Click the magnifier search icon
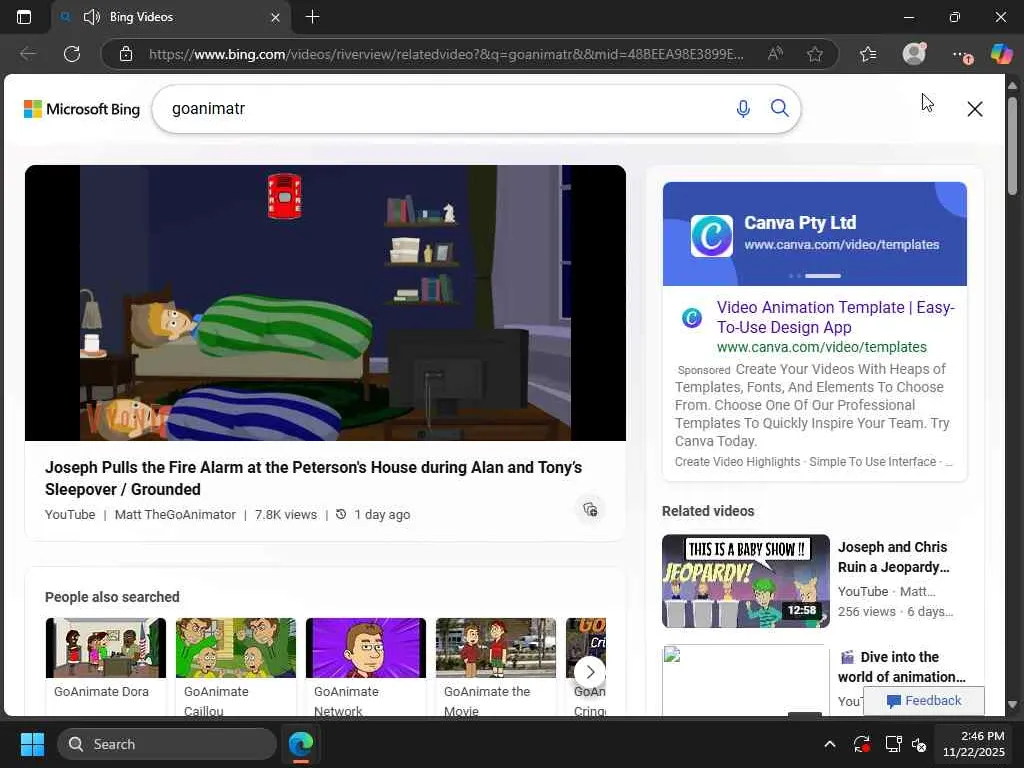The width and height of the screenshot is (1024, 768). [780, 108]
